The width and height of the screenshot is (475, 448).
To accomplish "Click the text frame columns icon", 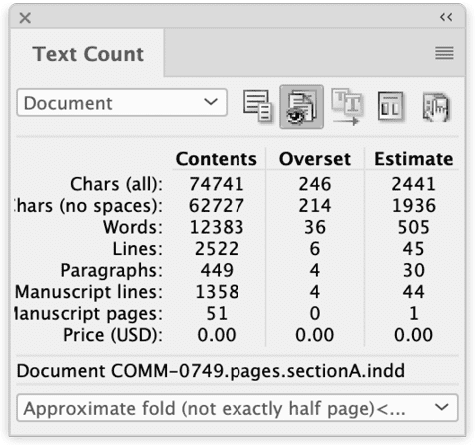I will pyautogui.click(x=390, y=107).
